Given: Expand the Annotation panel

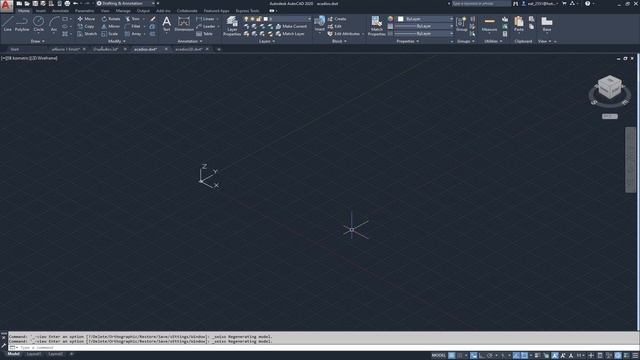Looking at the screenshot, I should point(190,41).
